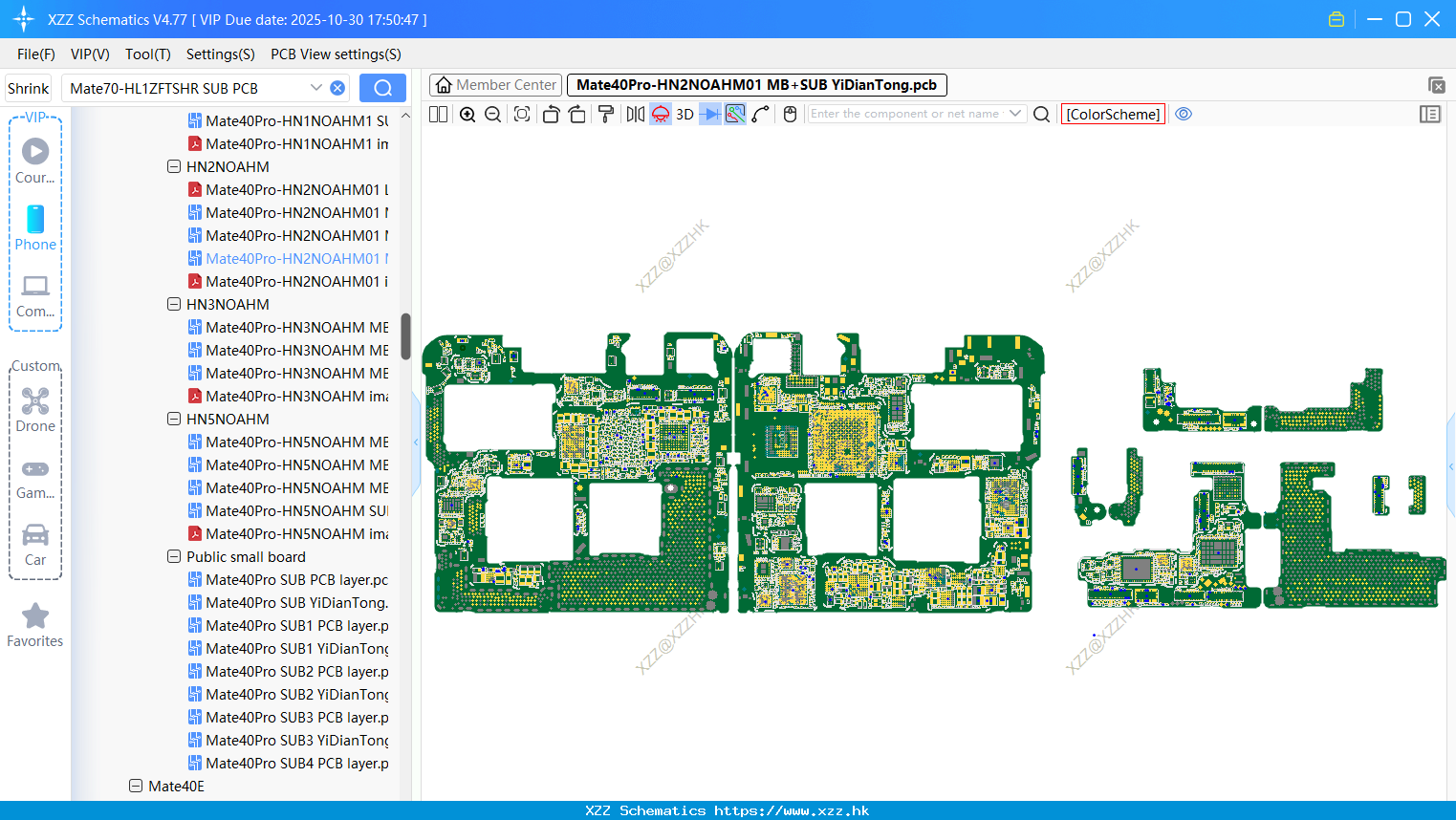Rotate the board counterclockwise
The image size is (1456, 820).
tap(551, 114)
